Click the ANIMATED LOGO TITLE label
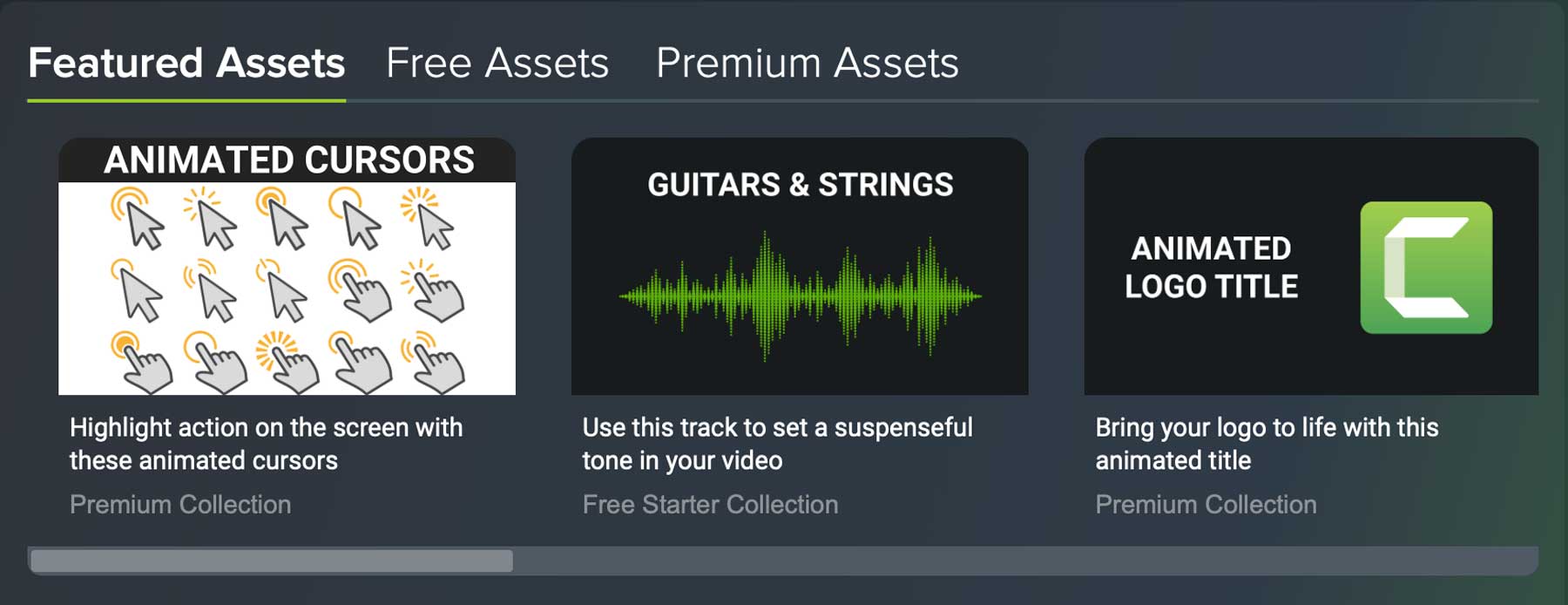 (x=1212, y=268)
